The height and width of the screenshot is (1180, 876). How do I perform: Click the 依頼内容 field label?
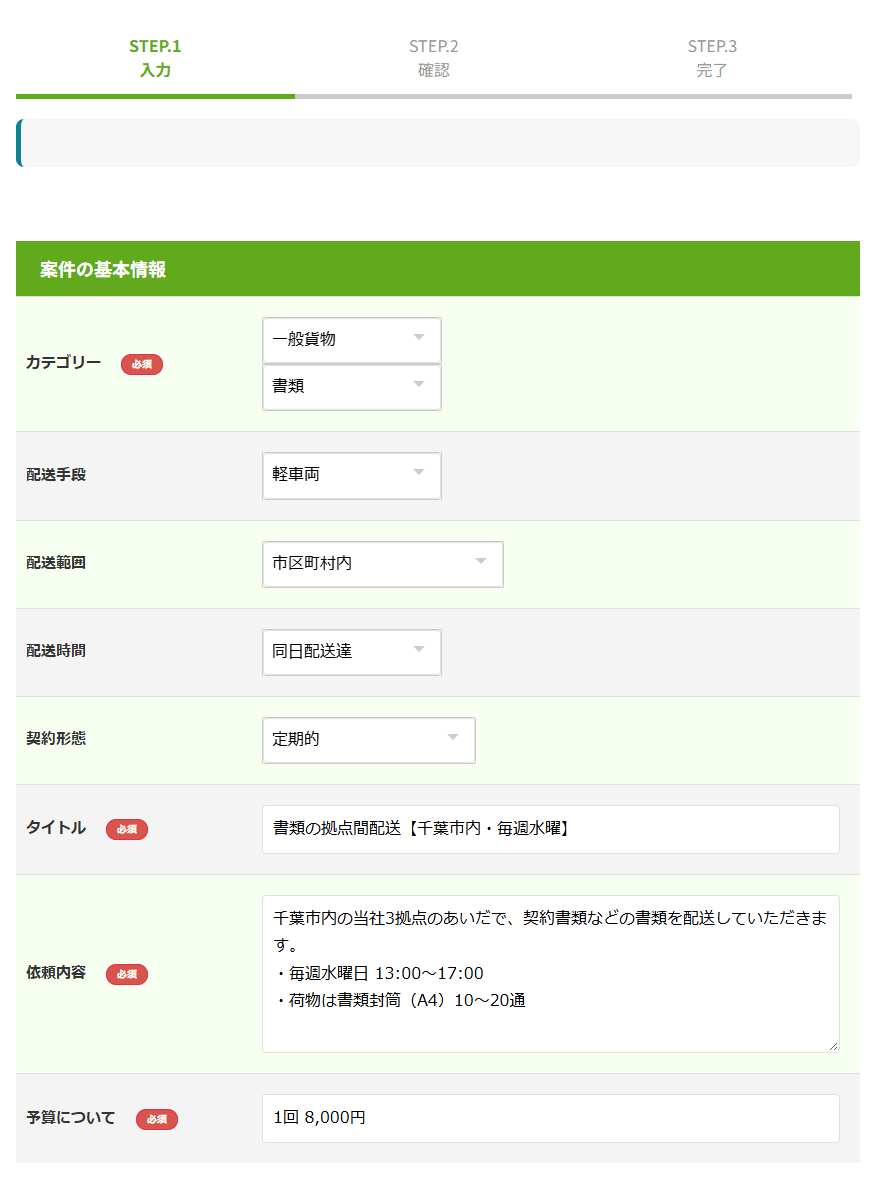click(x=56, y=972)
